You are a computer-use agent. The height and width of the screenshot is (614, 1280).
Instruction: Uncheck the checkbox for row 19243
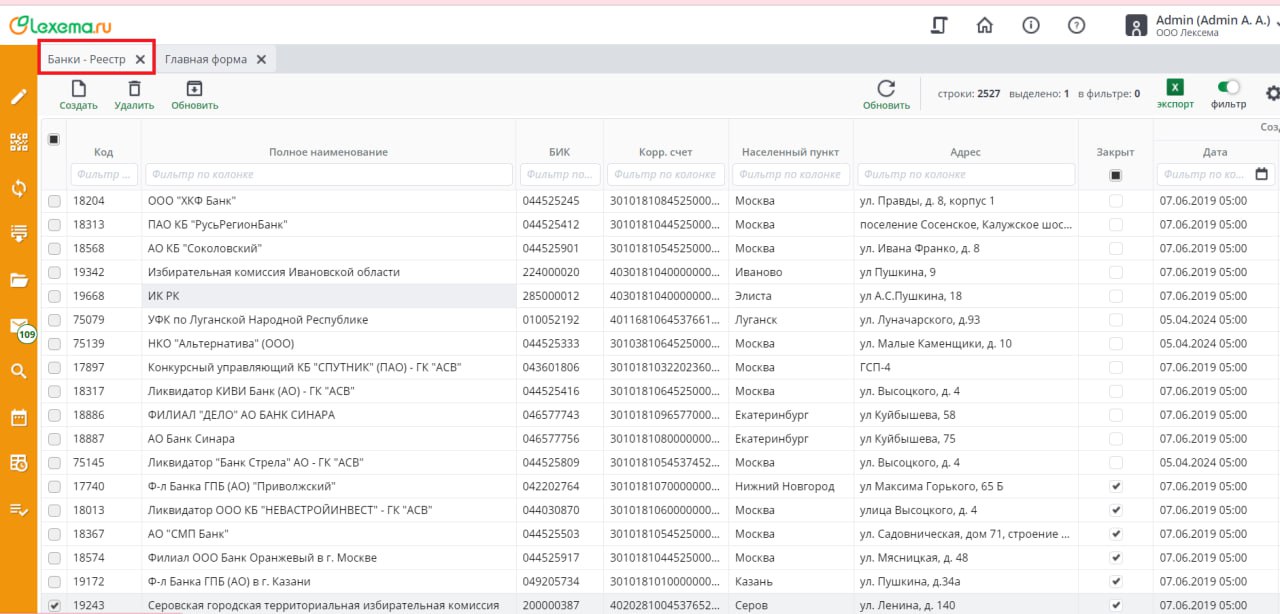point(55,605)
